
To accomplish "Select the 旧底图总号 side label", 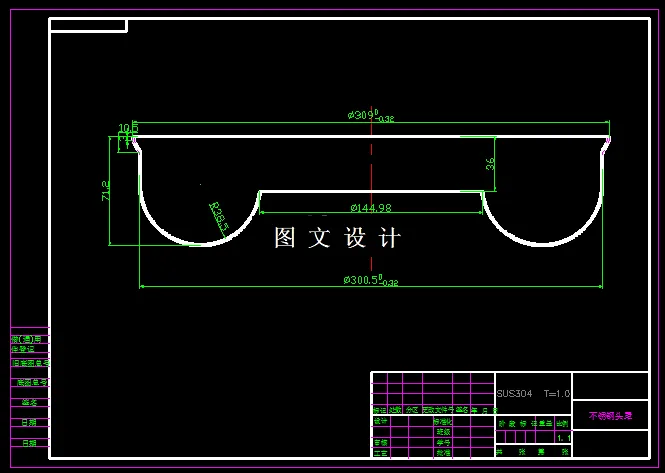I will tap(30, 363).
